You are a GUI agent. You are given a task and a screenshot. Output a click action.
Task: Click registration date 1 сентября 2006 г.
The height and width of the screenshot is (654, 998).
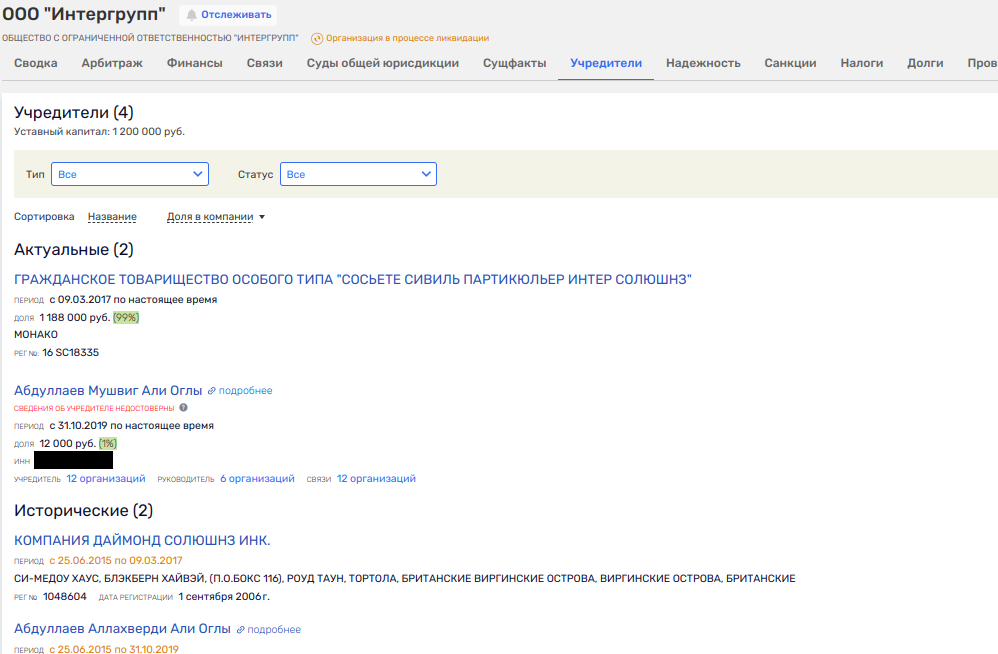click(224, 597)
